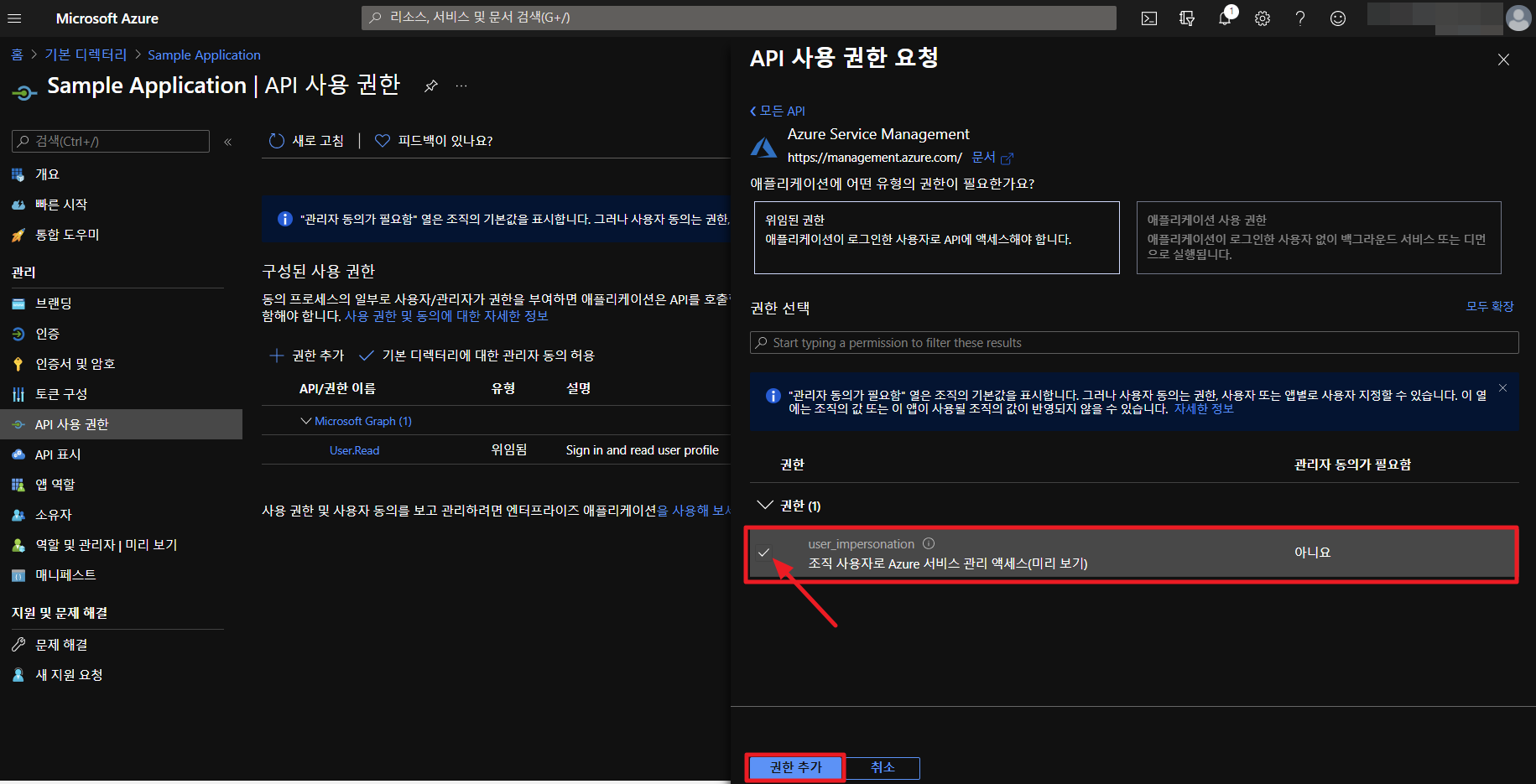Image resolution: width=1536 pixels, height=784 pixels.
Task: Open Cloud Shell from the top bar
Action: tap(1148, 18)
